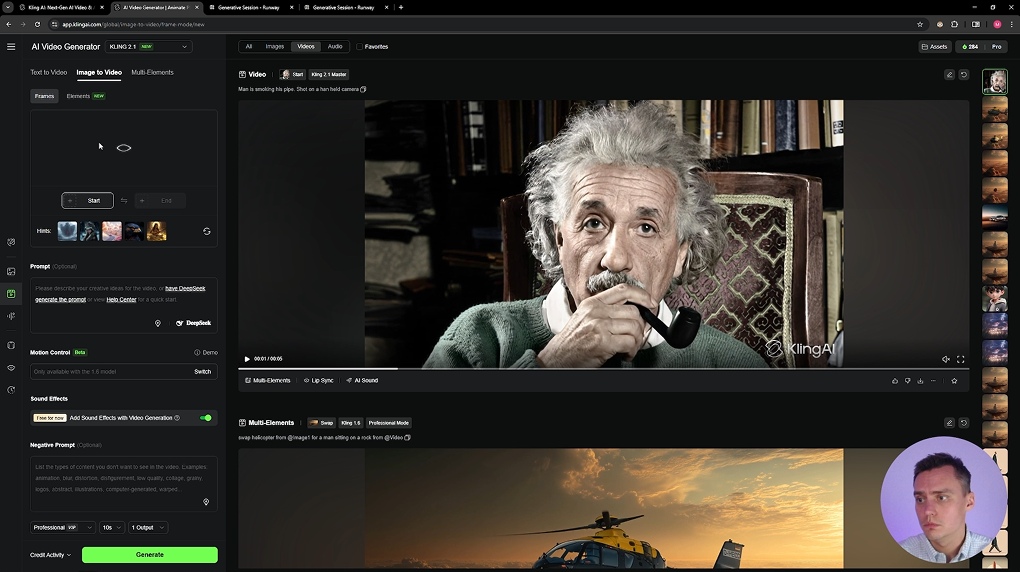
Task: Click inside the Negative Prompt text area
Action: (x=124, y=483)
